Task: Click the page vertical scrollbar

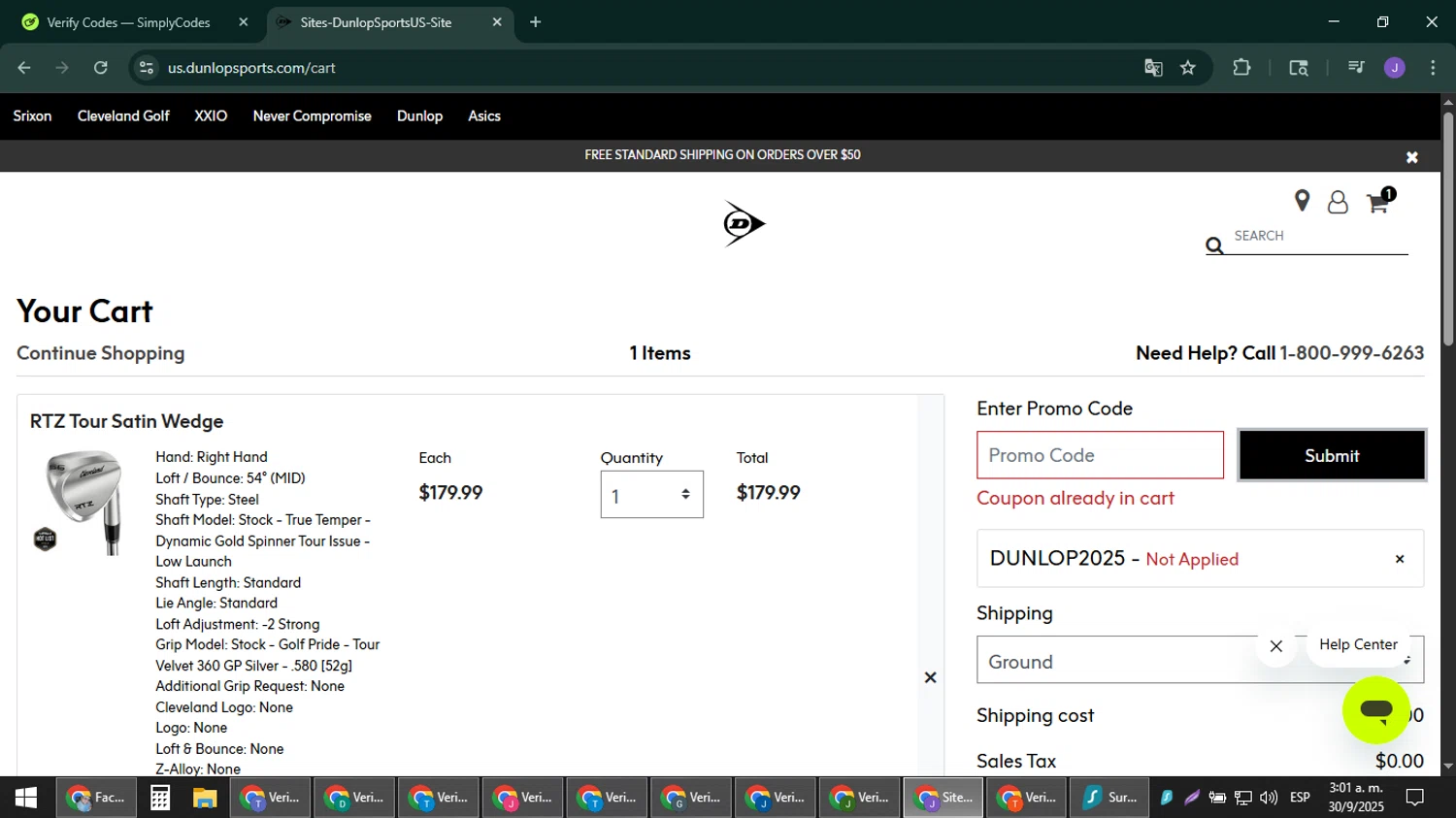Action: (x=1448, y=229)
